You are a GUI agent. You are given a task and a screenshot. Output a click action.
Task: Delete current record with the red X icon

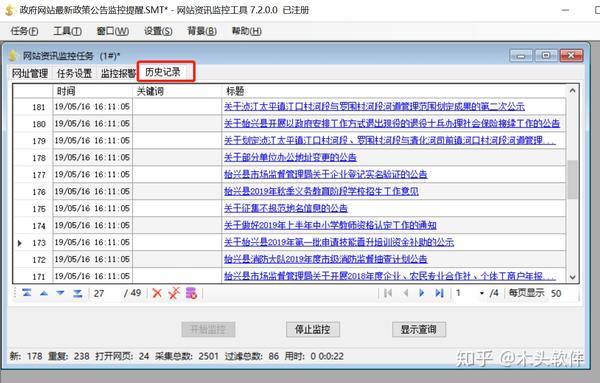pos(157,293)
